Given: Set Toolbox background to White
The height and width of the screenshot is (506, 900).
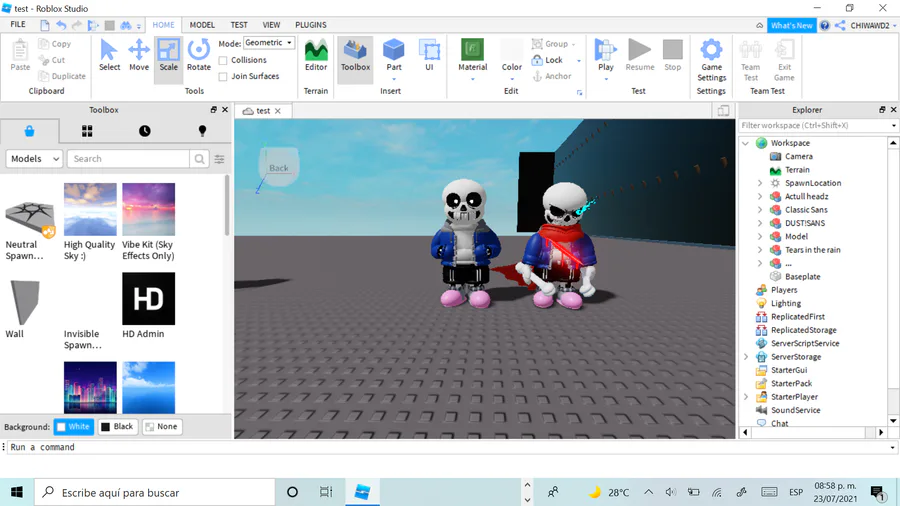Looking at the screenshot, I should tap(73, 427).
